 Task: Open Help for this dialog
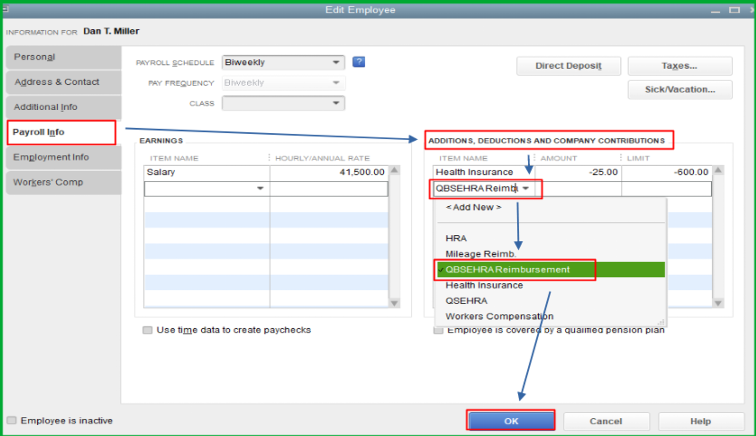tap(701, 421)
